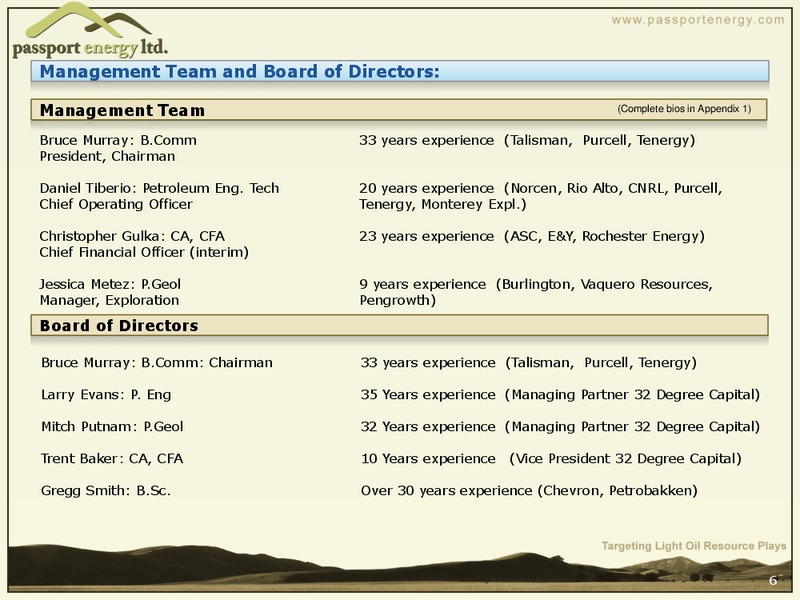Screen dimensions: 800x600
Task: Select 'Mitch Putnam: P.Geol'
Action: pyautogui.click(x=112, y=427)
